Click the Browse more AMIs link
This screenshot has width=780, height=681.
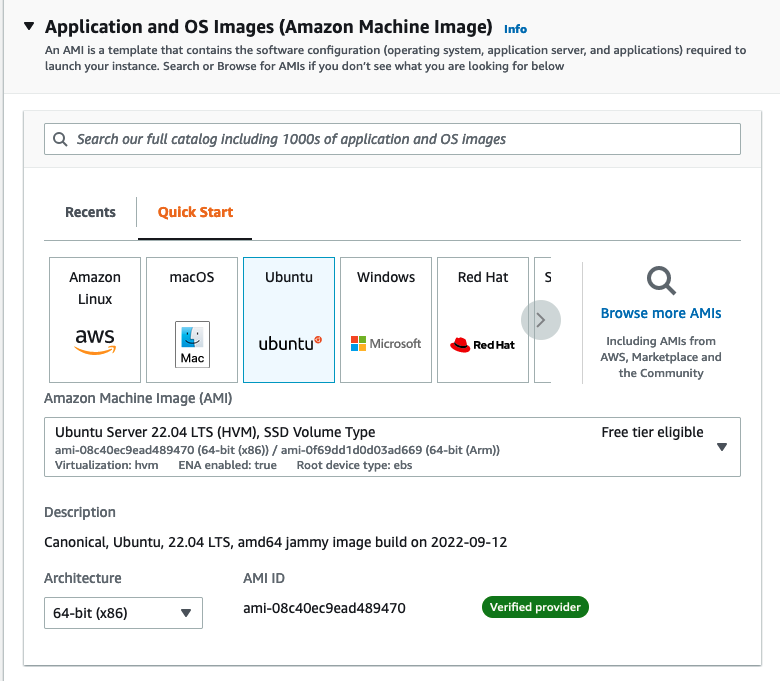[661, 313]
